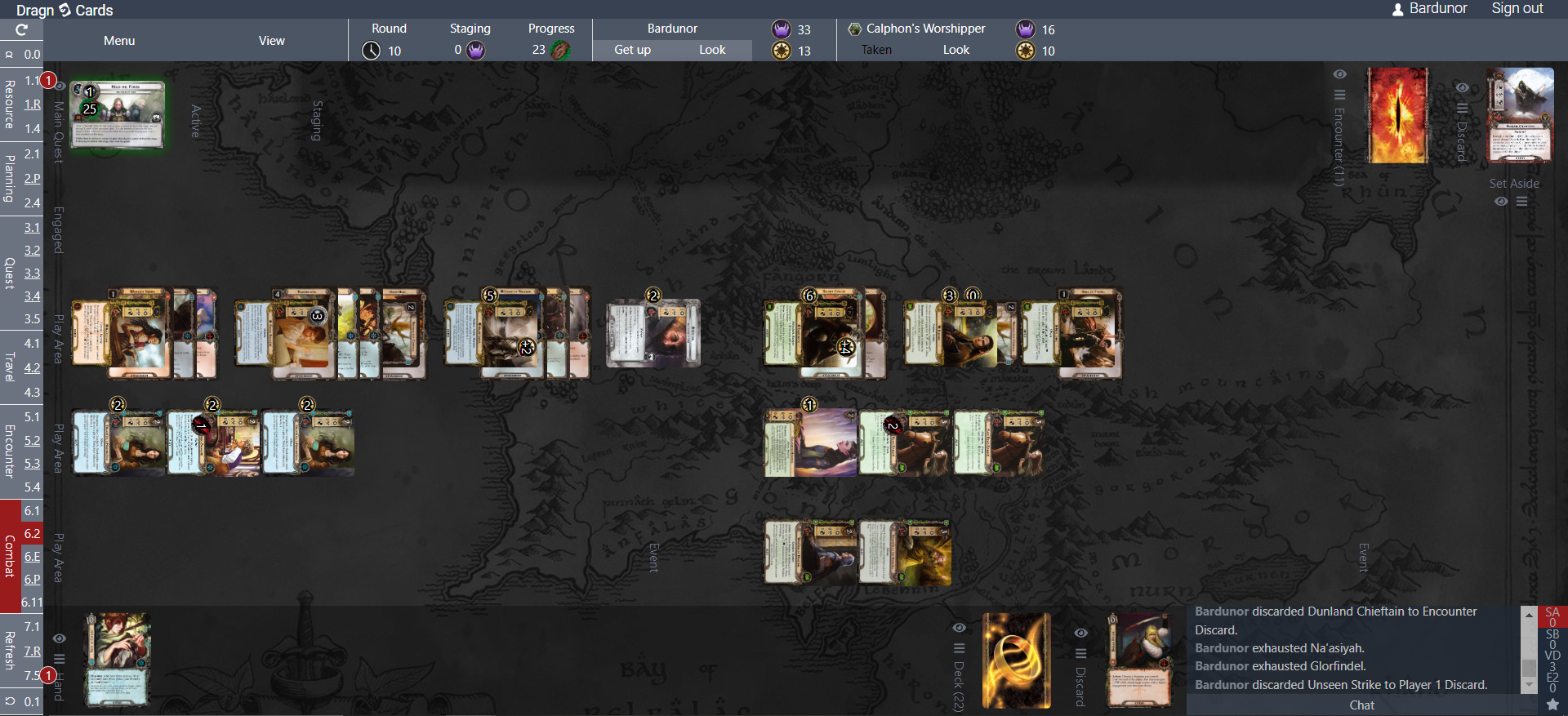
Task: Toggle visibility of the Hand area
Action: click(x=59, y=638)
